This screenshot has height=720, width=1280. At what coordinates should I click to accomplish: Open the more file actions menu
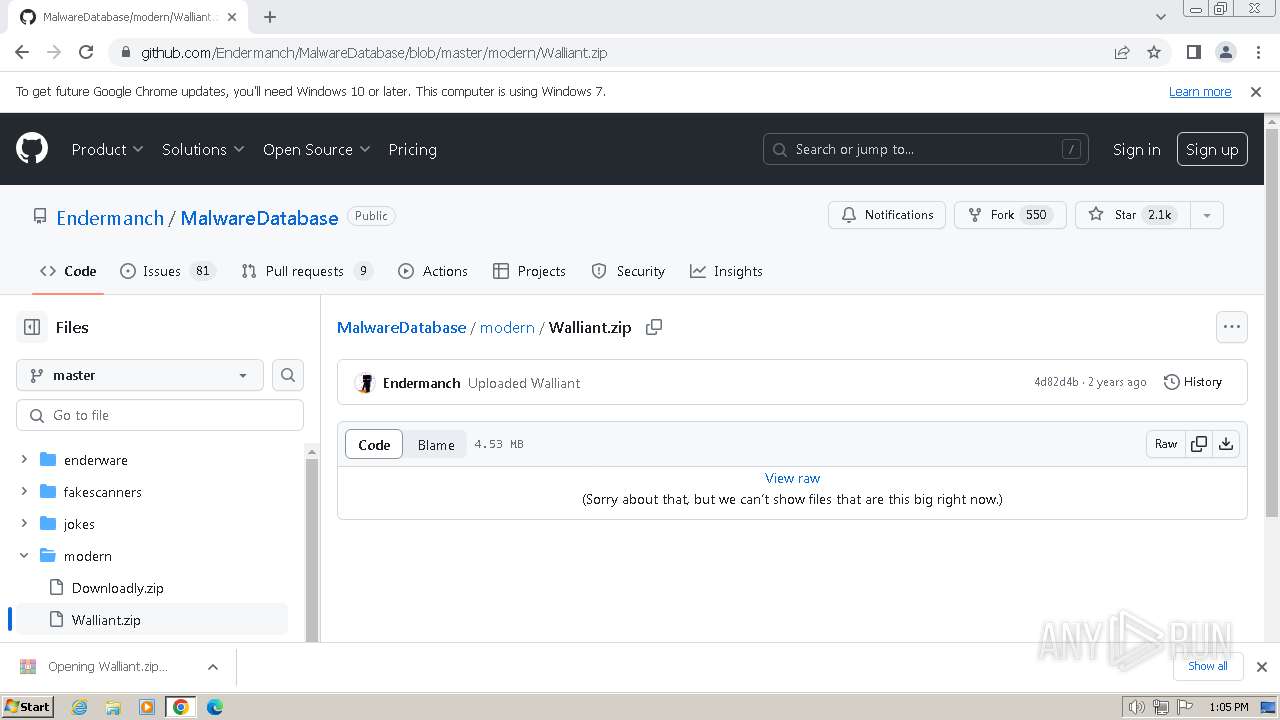click(1231, 327)
